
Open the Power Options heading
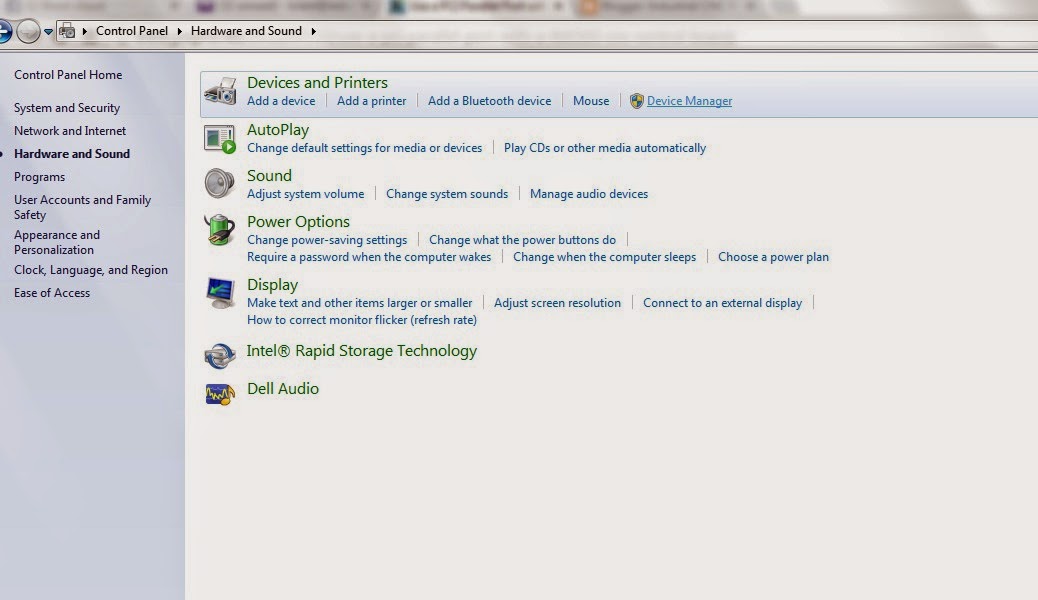299,222
